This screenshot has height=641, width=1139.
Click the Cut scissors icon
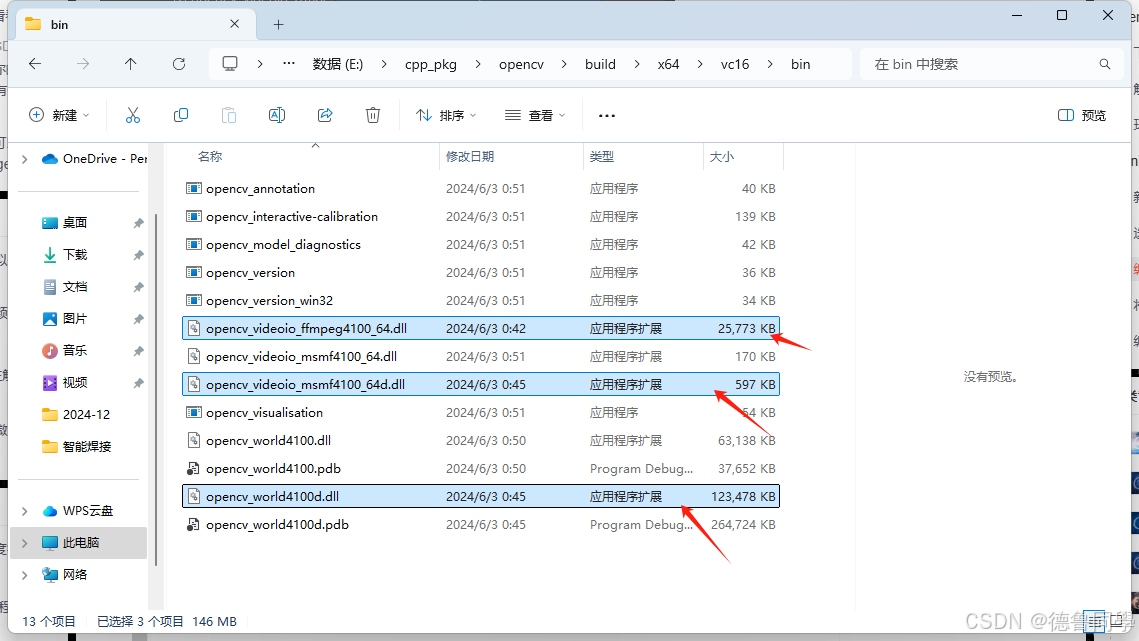point(133,114)
